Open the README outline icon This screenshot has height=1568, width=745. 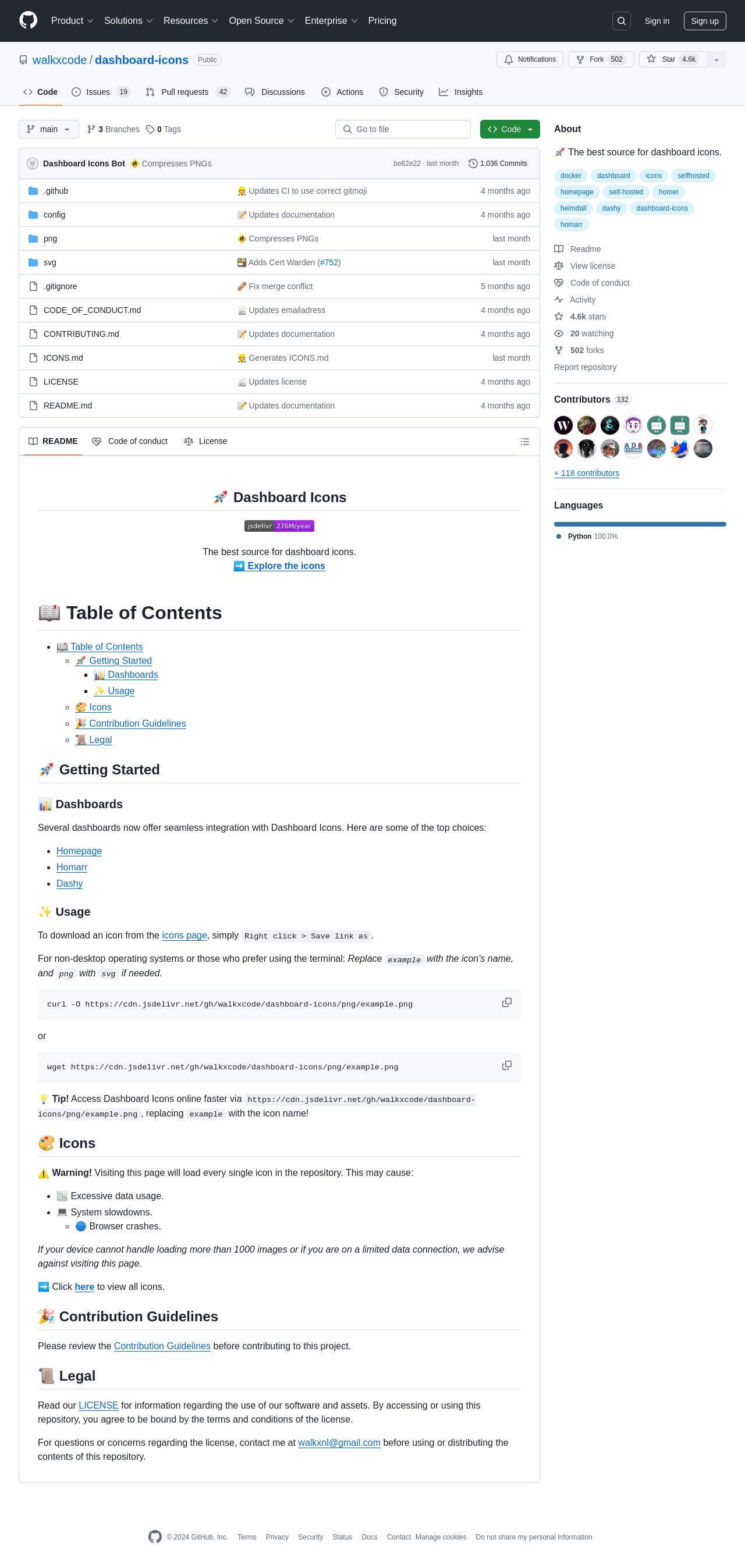pos(524,441)
